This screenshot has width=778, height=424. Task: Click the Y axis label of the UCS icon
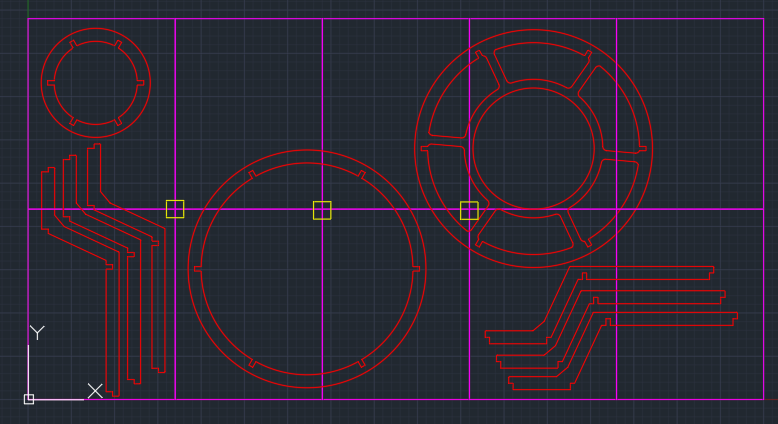pos(37,333)
